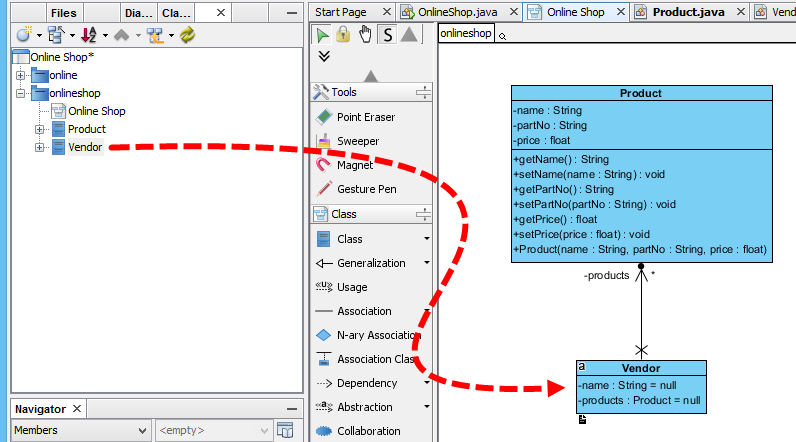Collapse the onlineshop package node
Screen dimensions: 796x442
pyautogui.click(x=20, y=93)
